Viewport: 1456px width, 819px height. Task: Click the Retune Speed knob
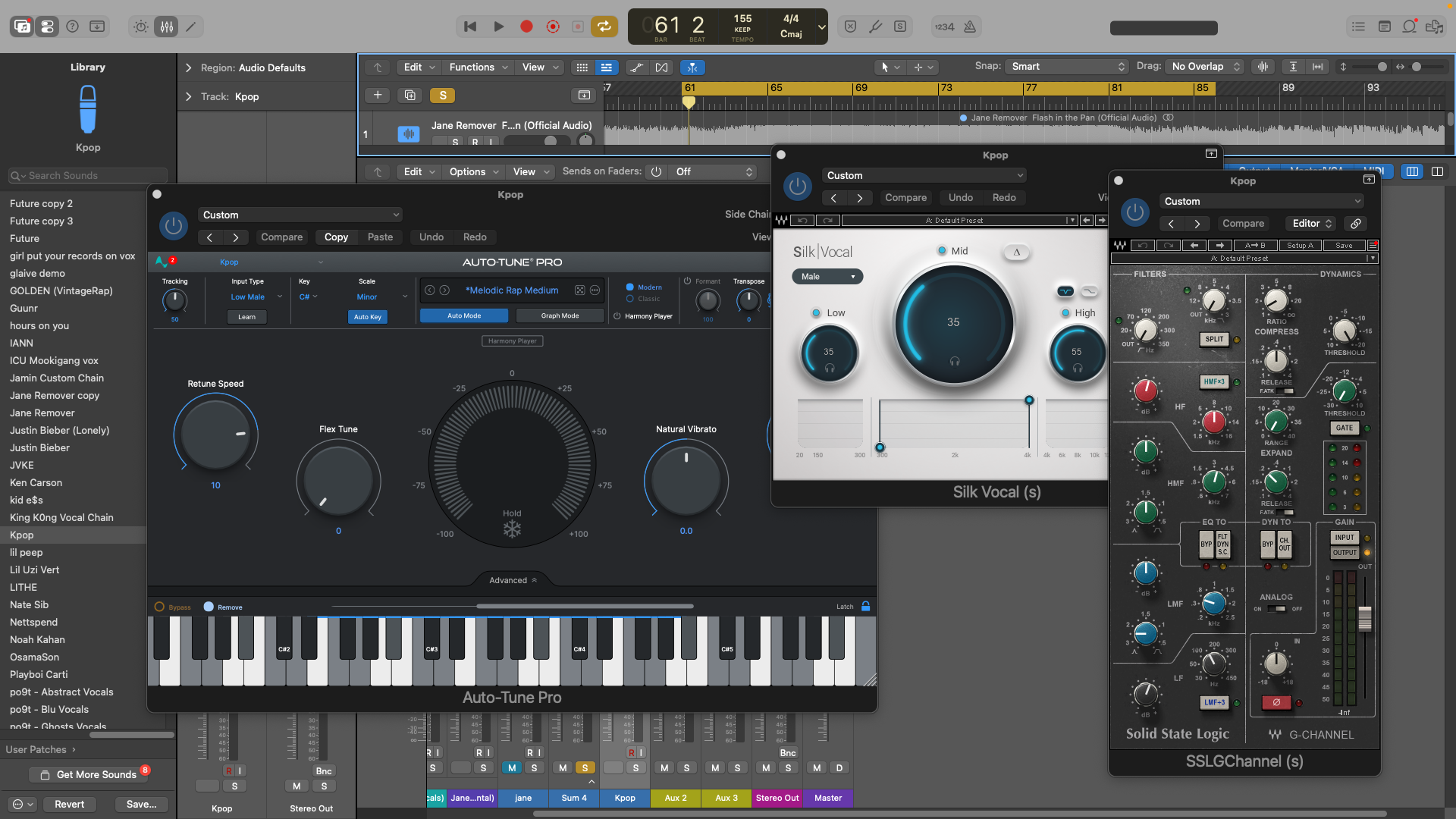click(215, 435)
